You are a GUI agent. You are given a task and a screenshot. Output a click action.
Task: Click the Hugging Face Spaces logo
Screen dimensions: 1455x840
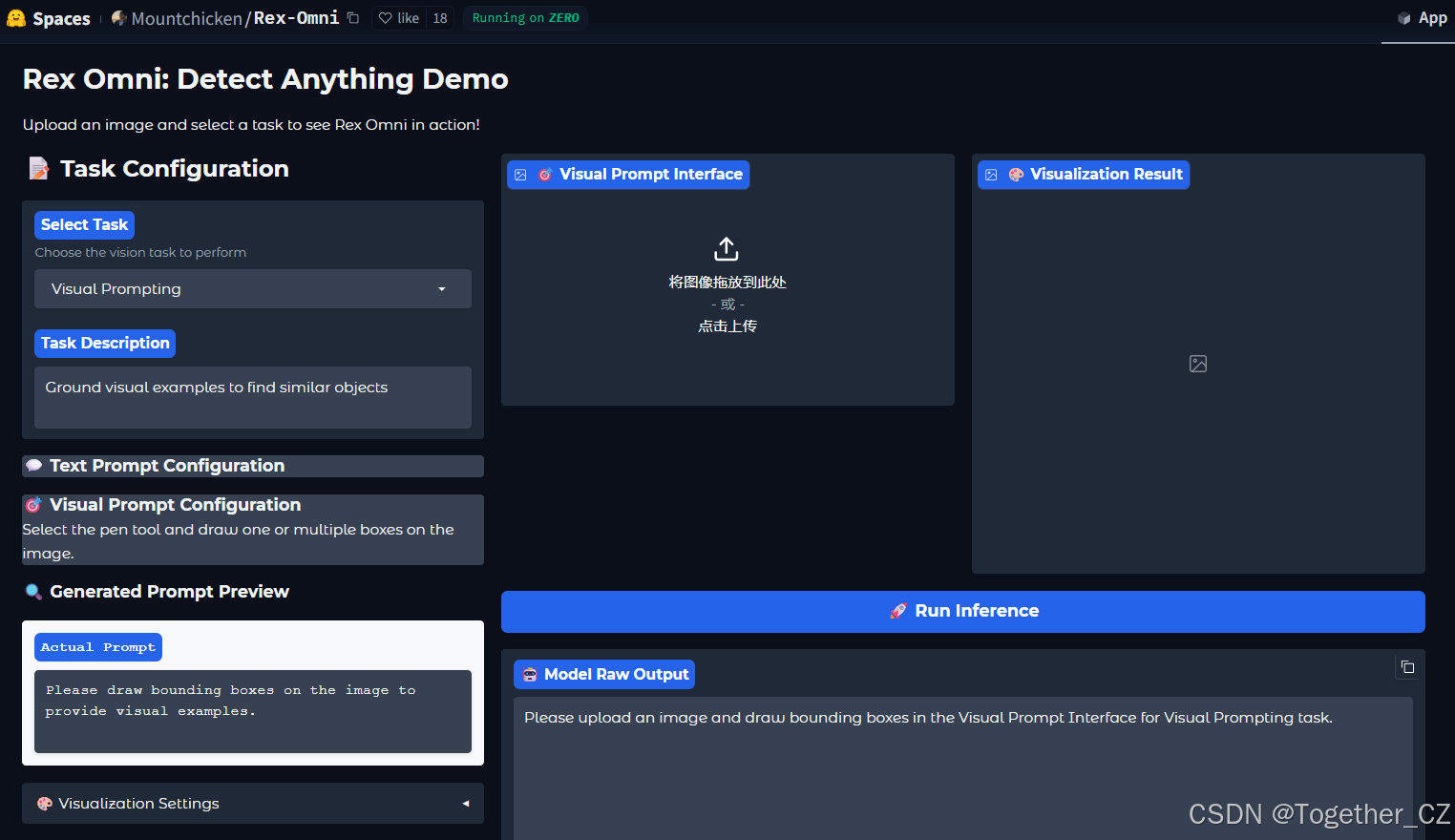16,18
